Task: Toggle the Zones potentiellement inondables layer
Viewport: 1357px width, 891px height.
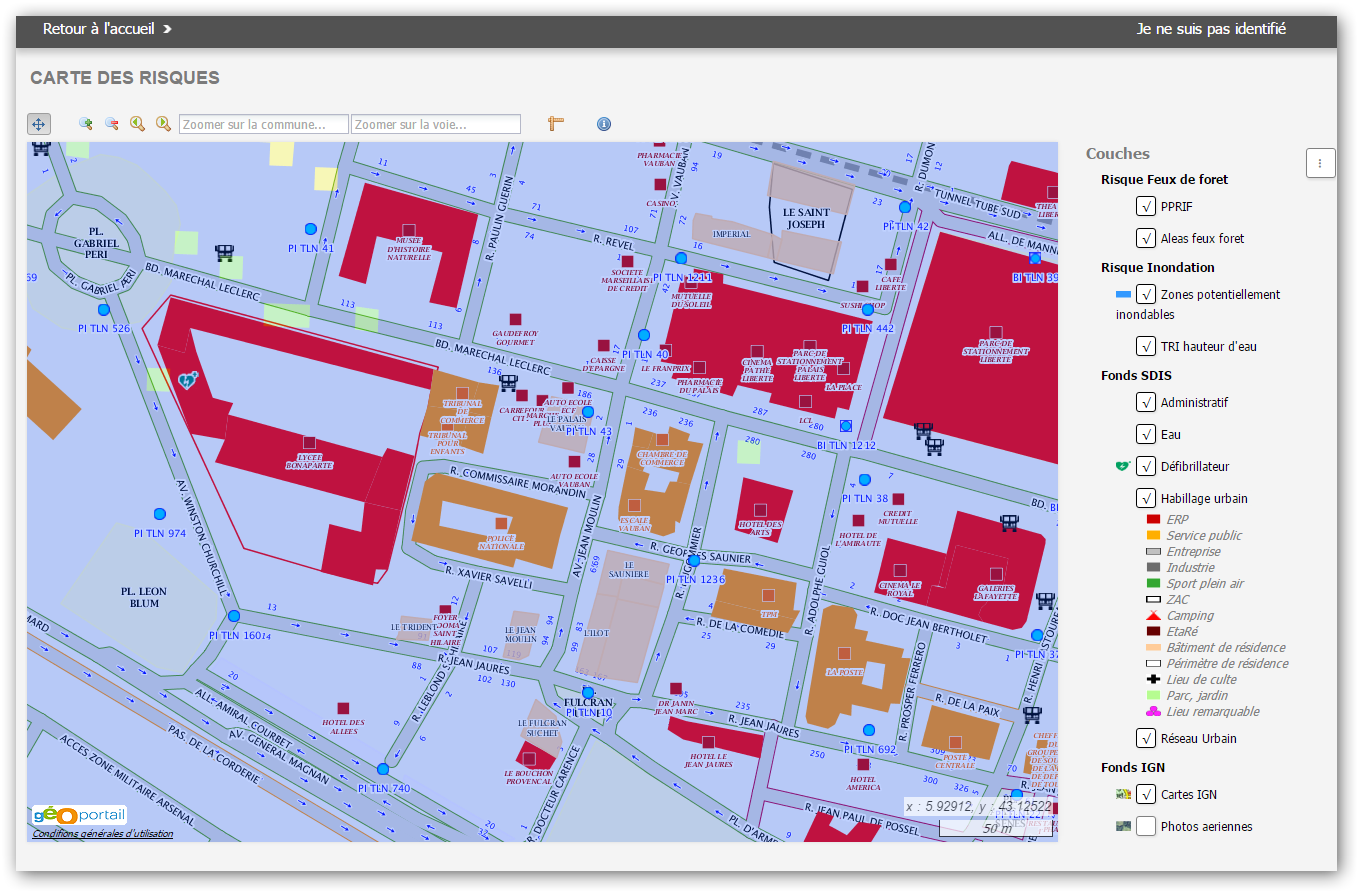Action: pos(1146,295)
